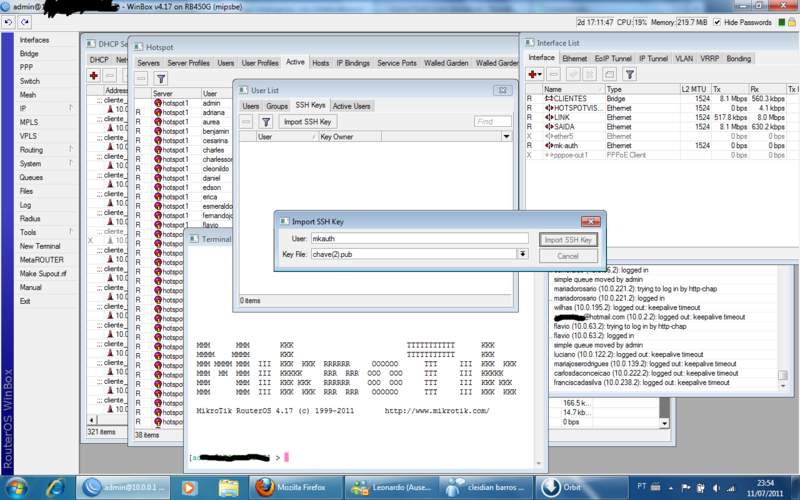Screen dimensions: 800x500
Task: Click the filter funnel in Interface List window
Action: tap(630, 74)
